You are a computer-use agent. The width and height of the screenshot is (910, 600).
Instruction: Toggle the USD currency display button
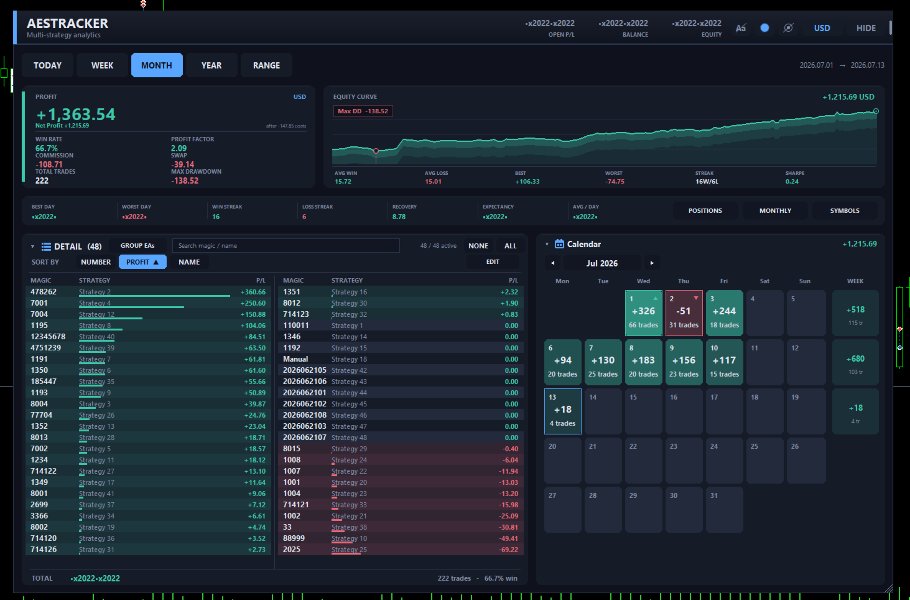coord(822,28)
